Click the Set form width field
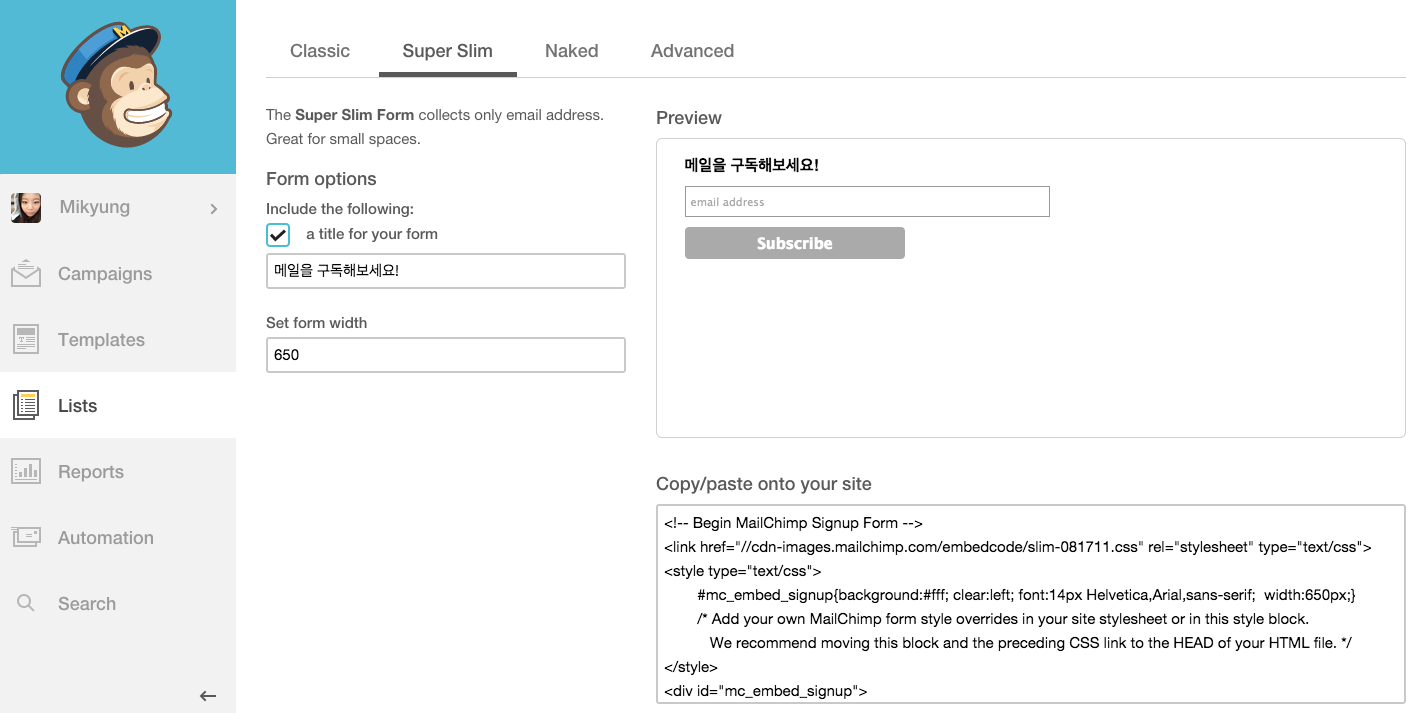The width and height of the screenshot is (1423, 713). click(445, 355)
